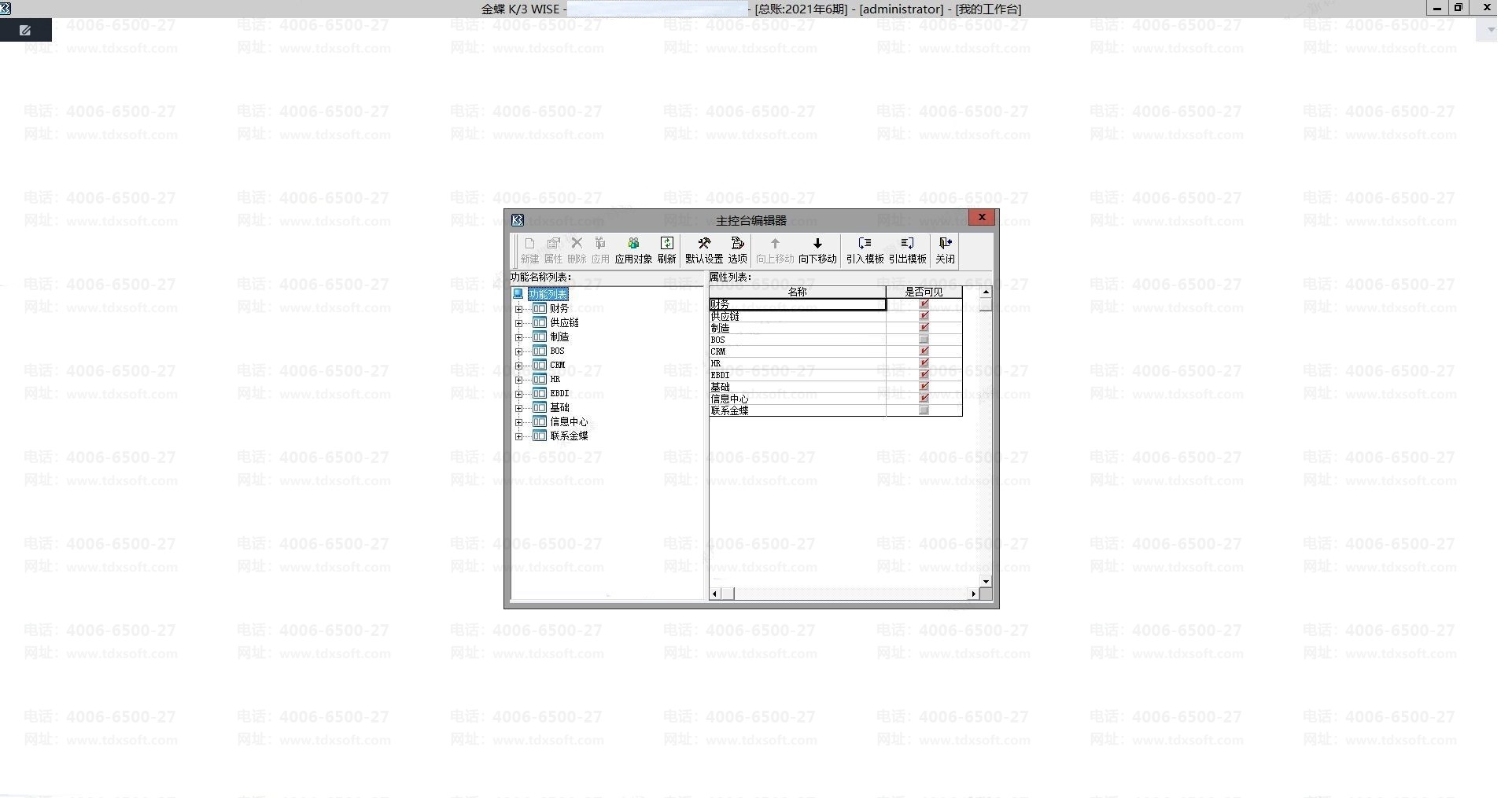Click attribute list vertical scrollbar down arrow
The width and height of the screenshot is (1512, 798).
click(986, 582)
